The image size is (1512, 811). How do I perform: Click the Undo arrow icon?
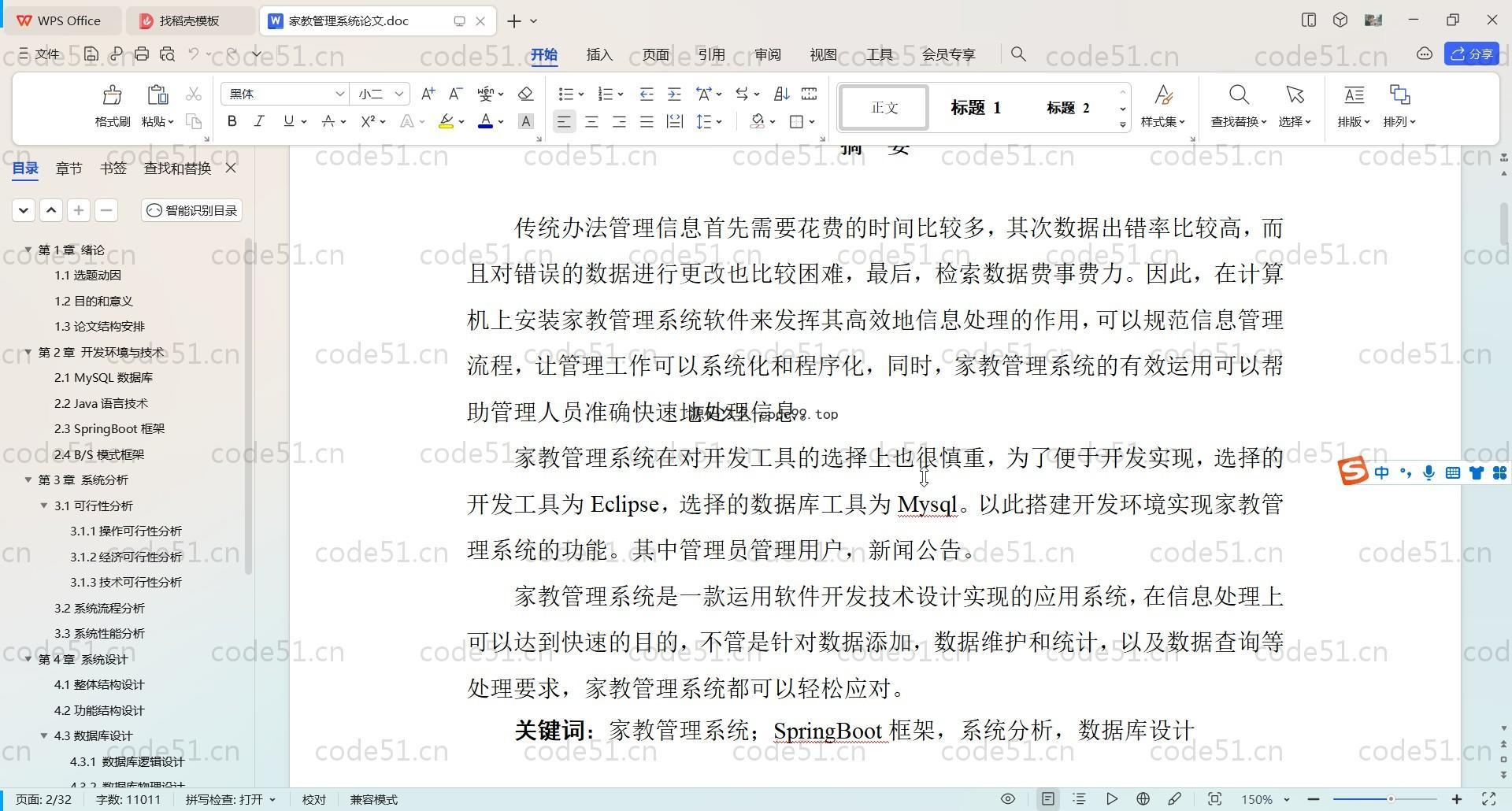click(x=194, y=54)
